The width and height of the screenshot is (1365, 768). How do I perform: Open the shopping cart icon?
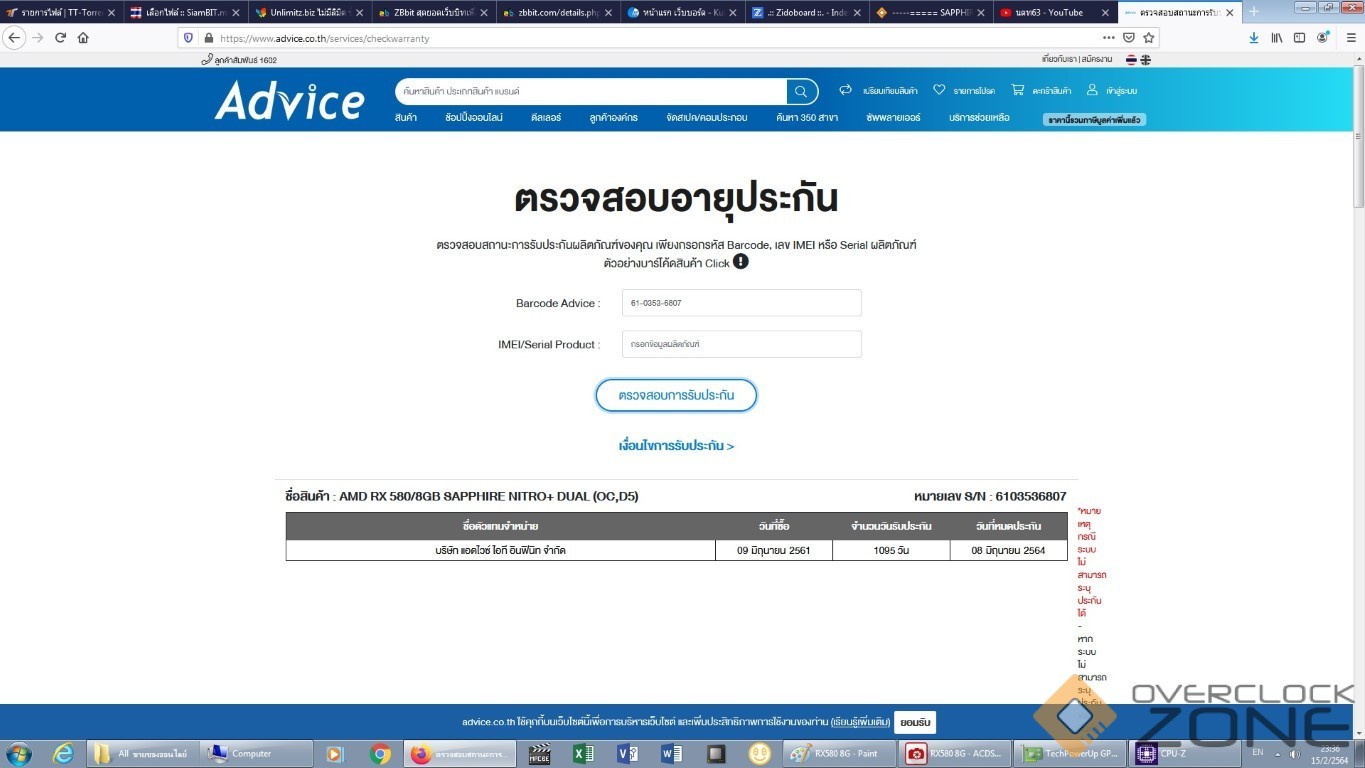click(1018, 90)
